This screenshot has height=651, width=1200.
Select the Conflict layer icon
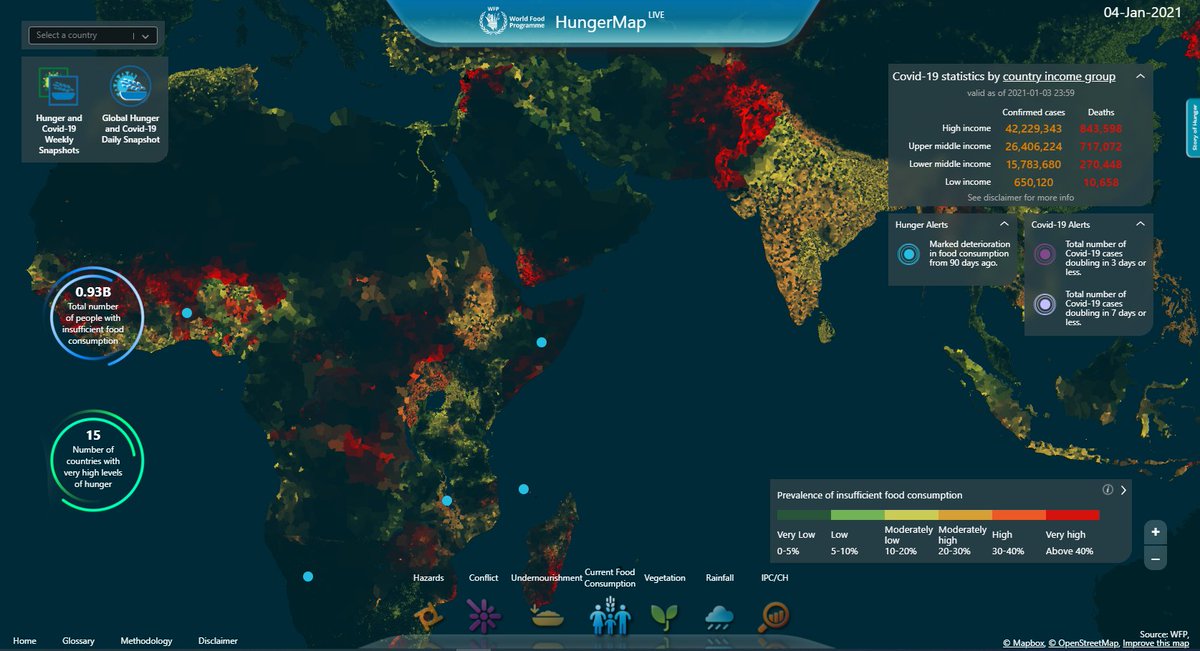(483, 616)
